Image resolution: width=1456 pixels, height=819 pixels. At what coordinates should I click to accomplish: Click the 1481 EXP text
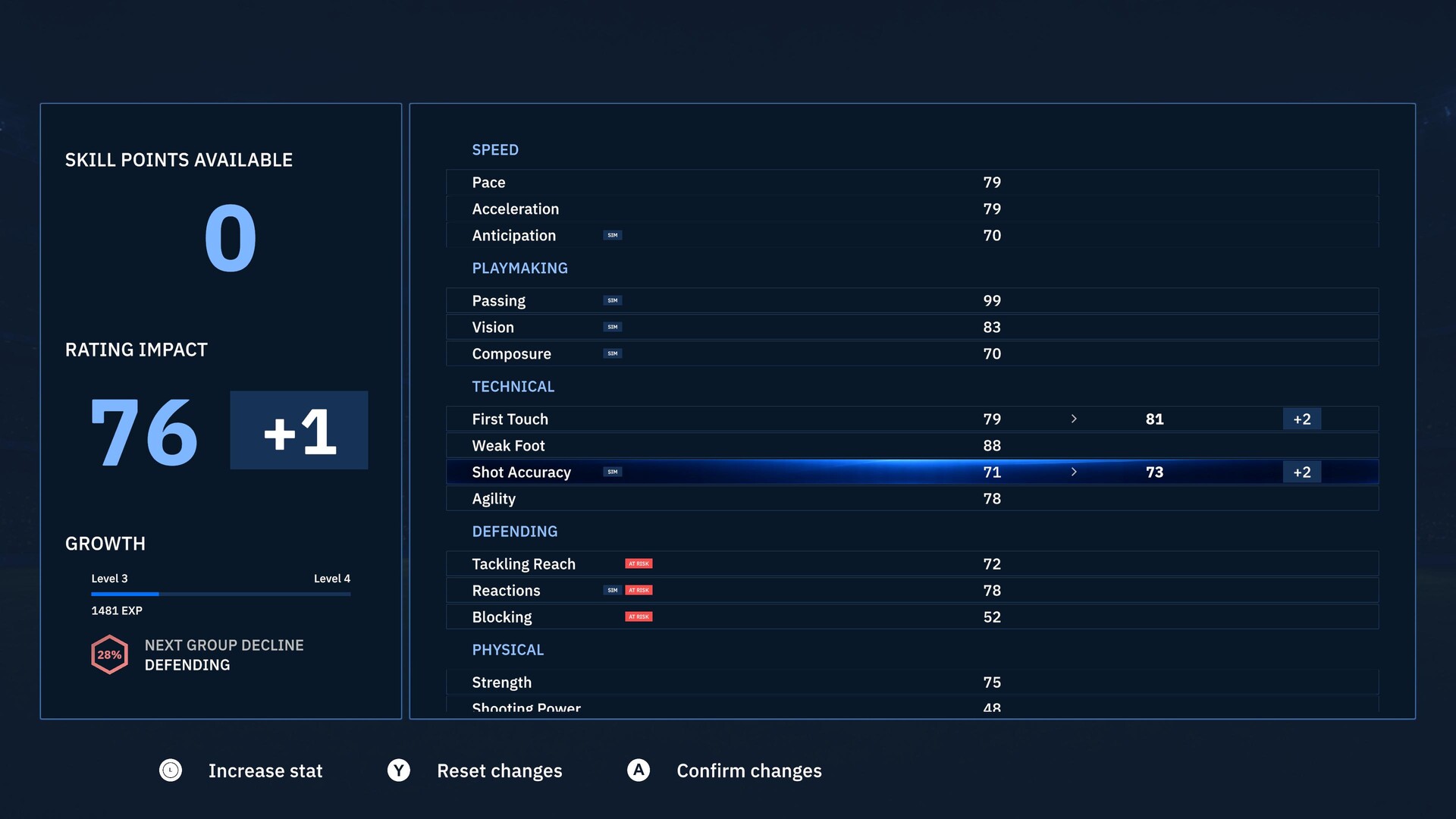(x=117, y=610)
